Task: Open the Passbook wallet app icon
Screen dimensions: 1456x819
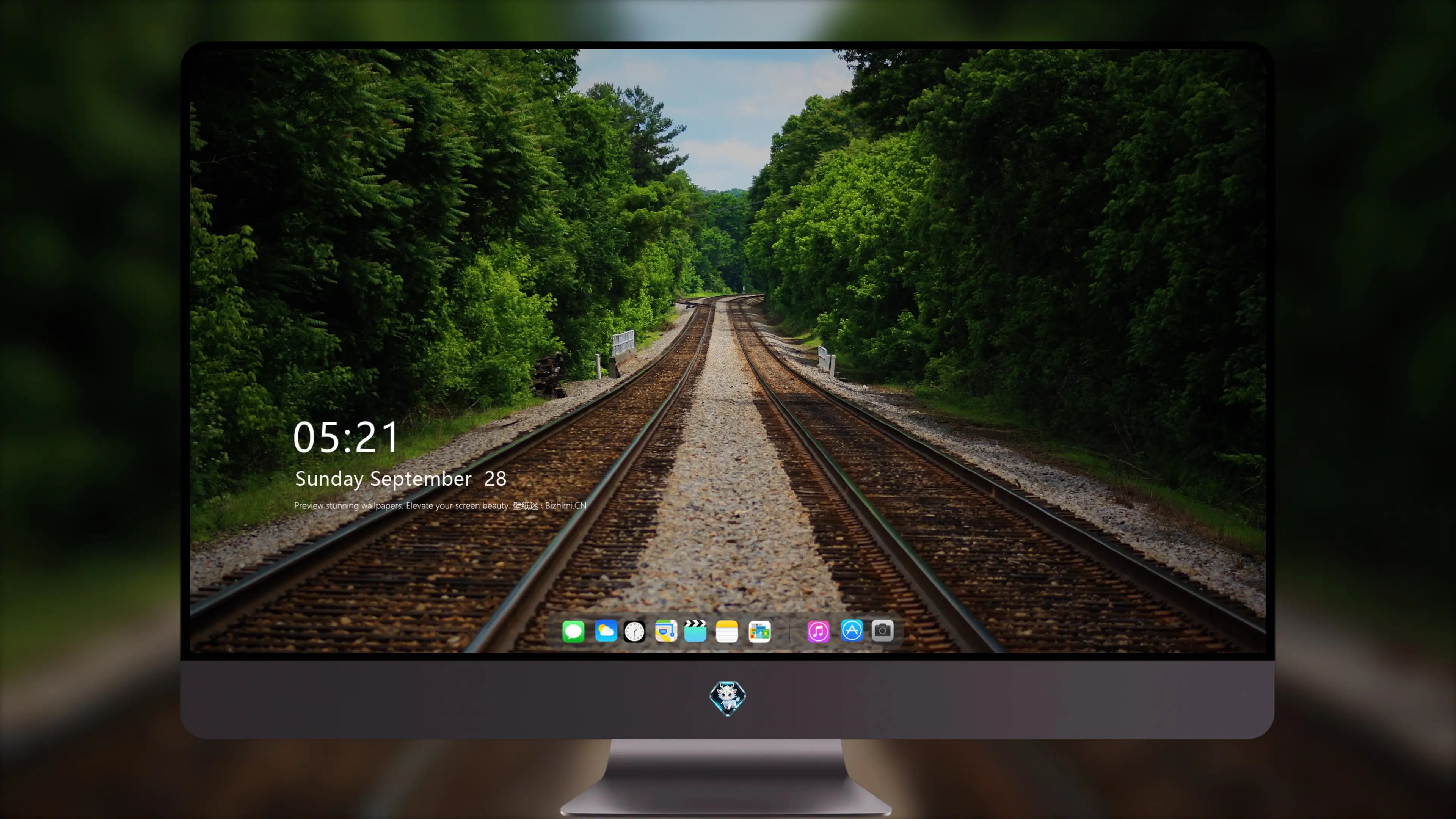Action: 759,631
